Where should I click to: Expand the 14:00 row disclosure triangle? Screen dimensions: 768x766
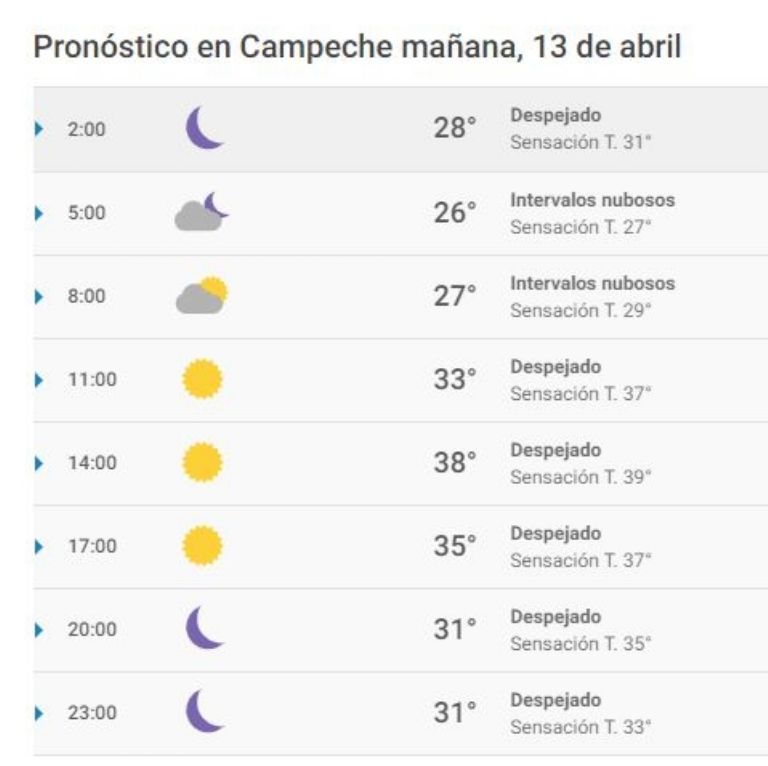pos(39,463)
